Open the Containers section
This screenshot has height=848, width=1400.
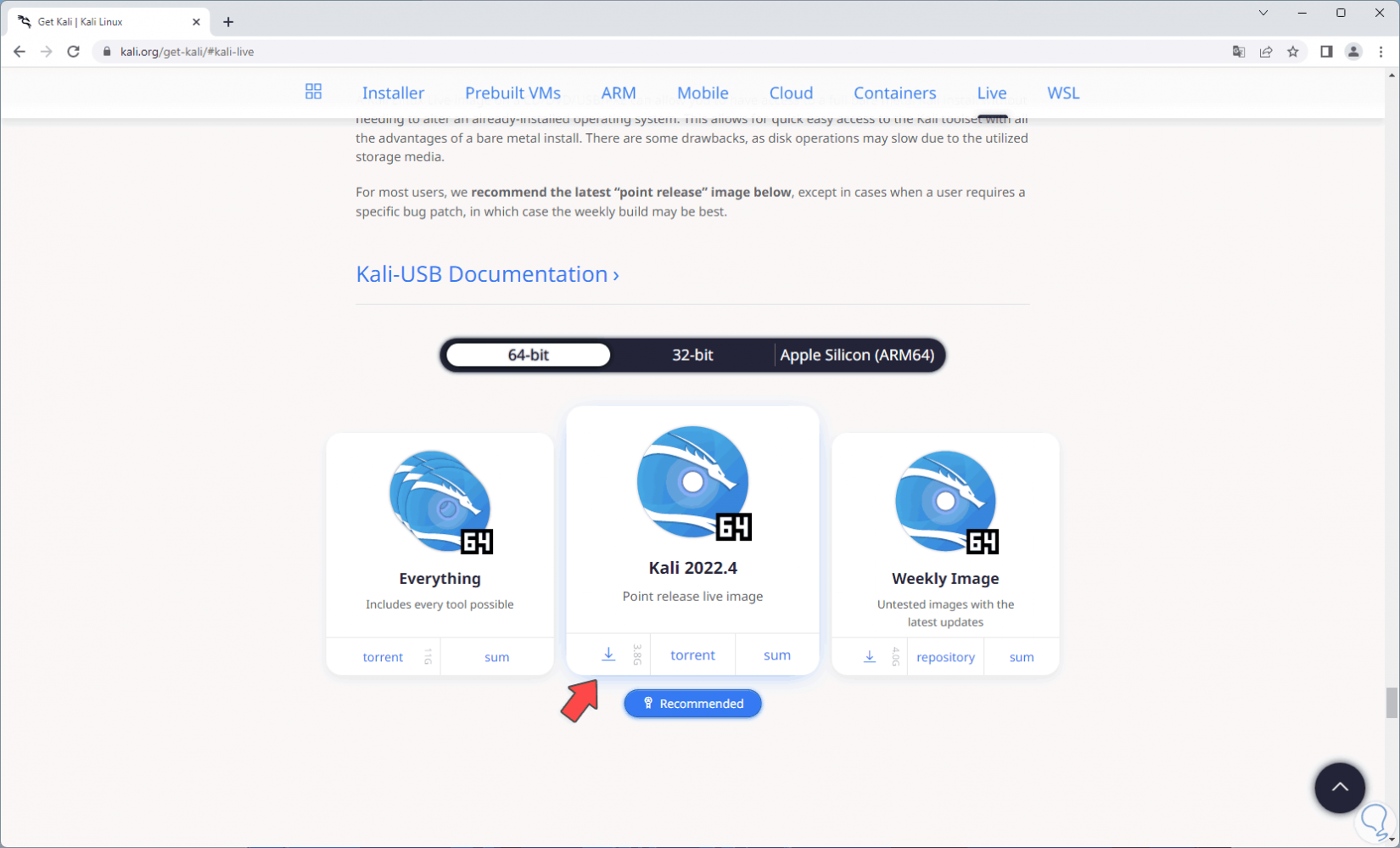click(x=894, y=93)
